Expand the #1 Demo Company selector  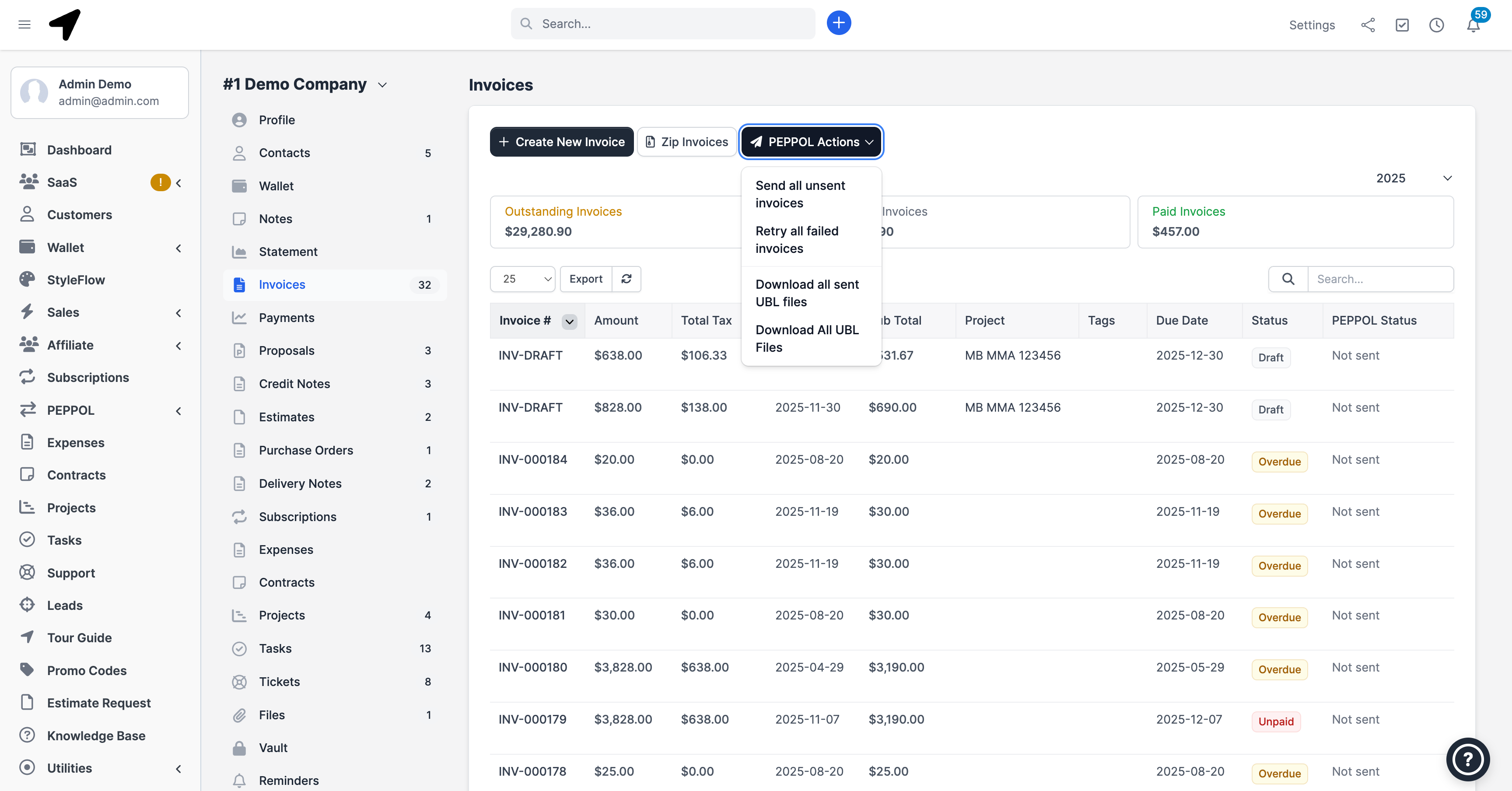click(305, 84)
